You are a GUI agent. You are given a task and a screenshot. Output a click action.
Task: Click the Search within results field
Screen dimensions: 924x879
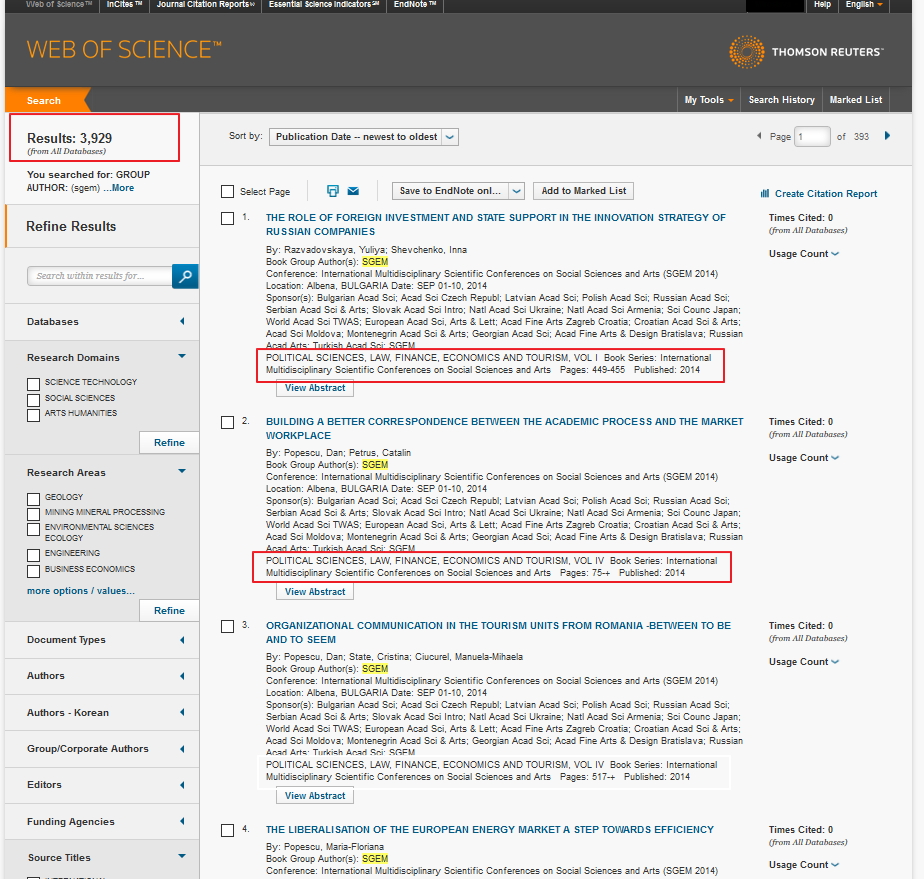click(x=100, y=276)
